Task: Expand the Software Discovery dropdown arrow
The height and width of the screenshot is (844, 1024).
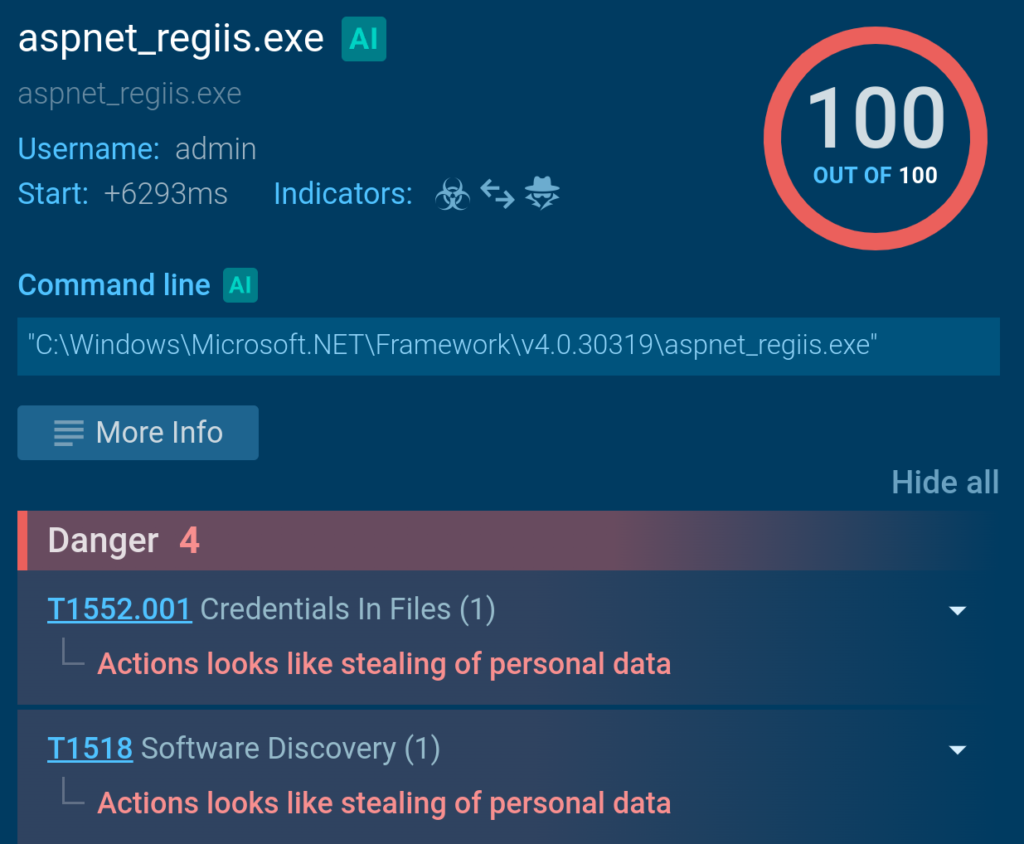Action: pos(957,750)
